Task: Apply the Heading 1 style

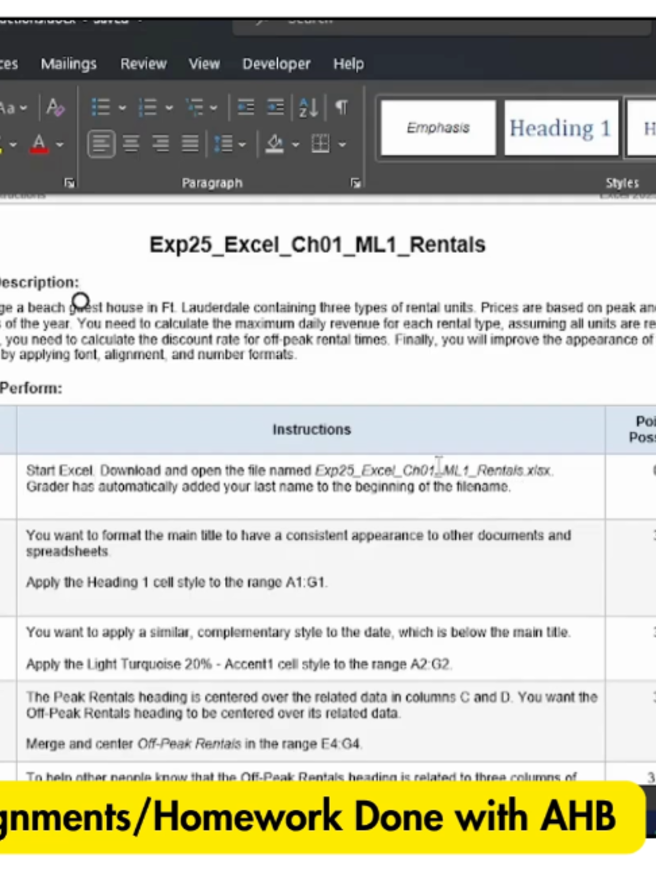Action: [x=561, y=128]
